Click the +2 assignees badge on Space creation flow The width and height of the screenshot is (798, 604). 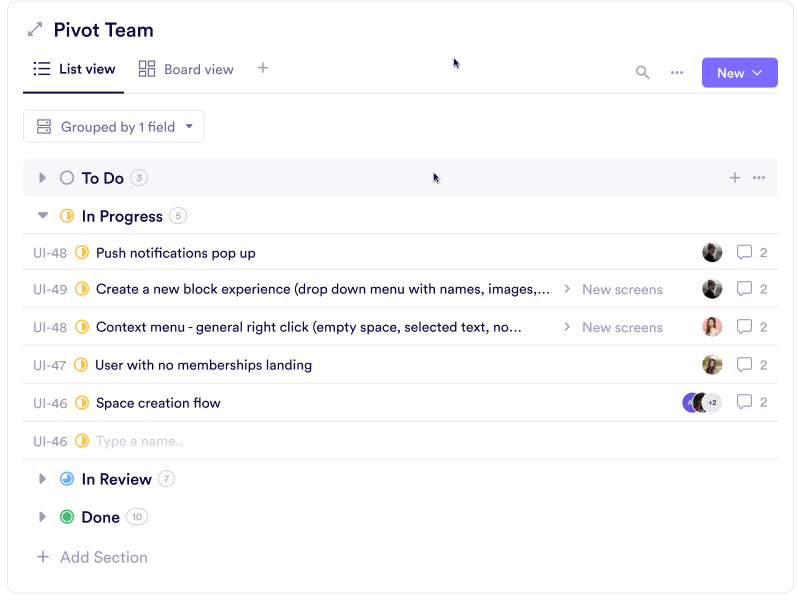click(x=713, y=402)
